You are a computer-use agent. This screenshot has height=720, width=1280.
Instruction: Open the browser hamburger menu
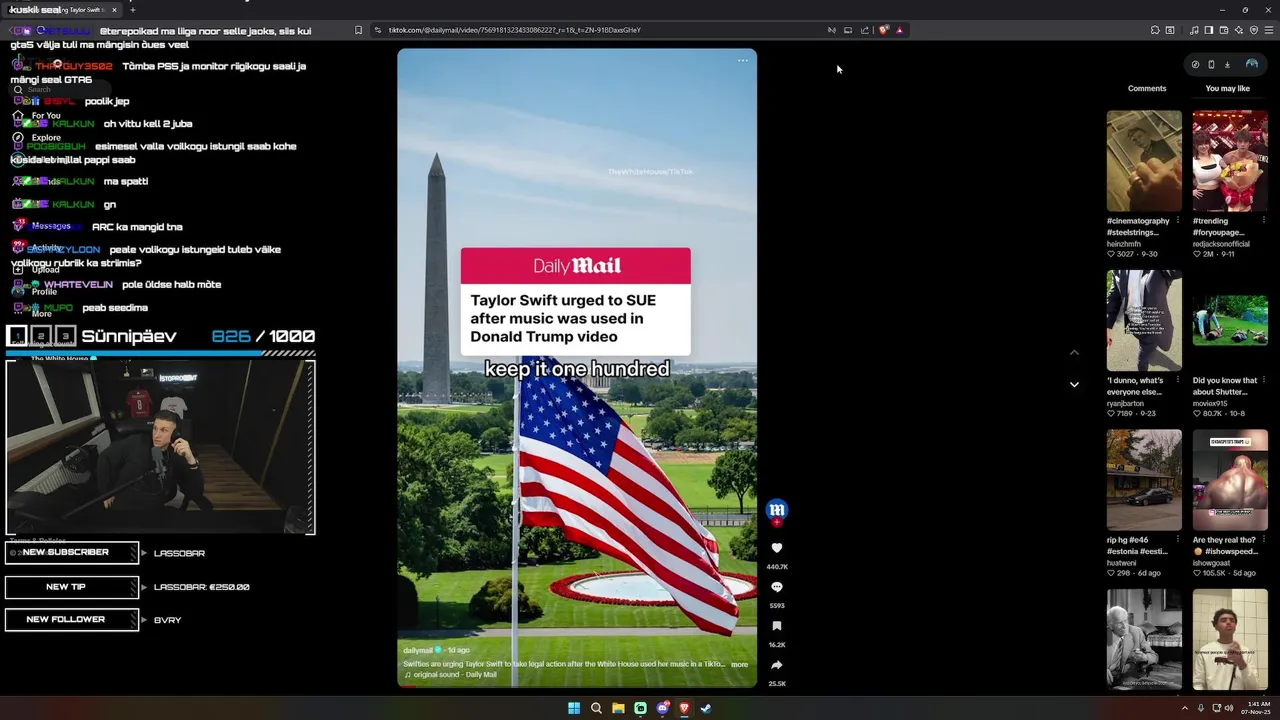click(x=1269, y=30)
